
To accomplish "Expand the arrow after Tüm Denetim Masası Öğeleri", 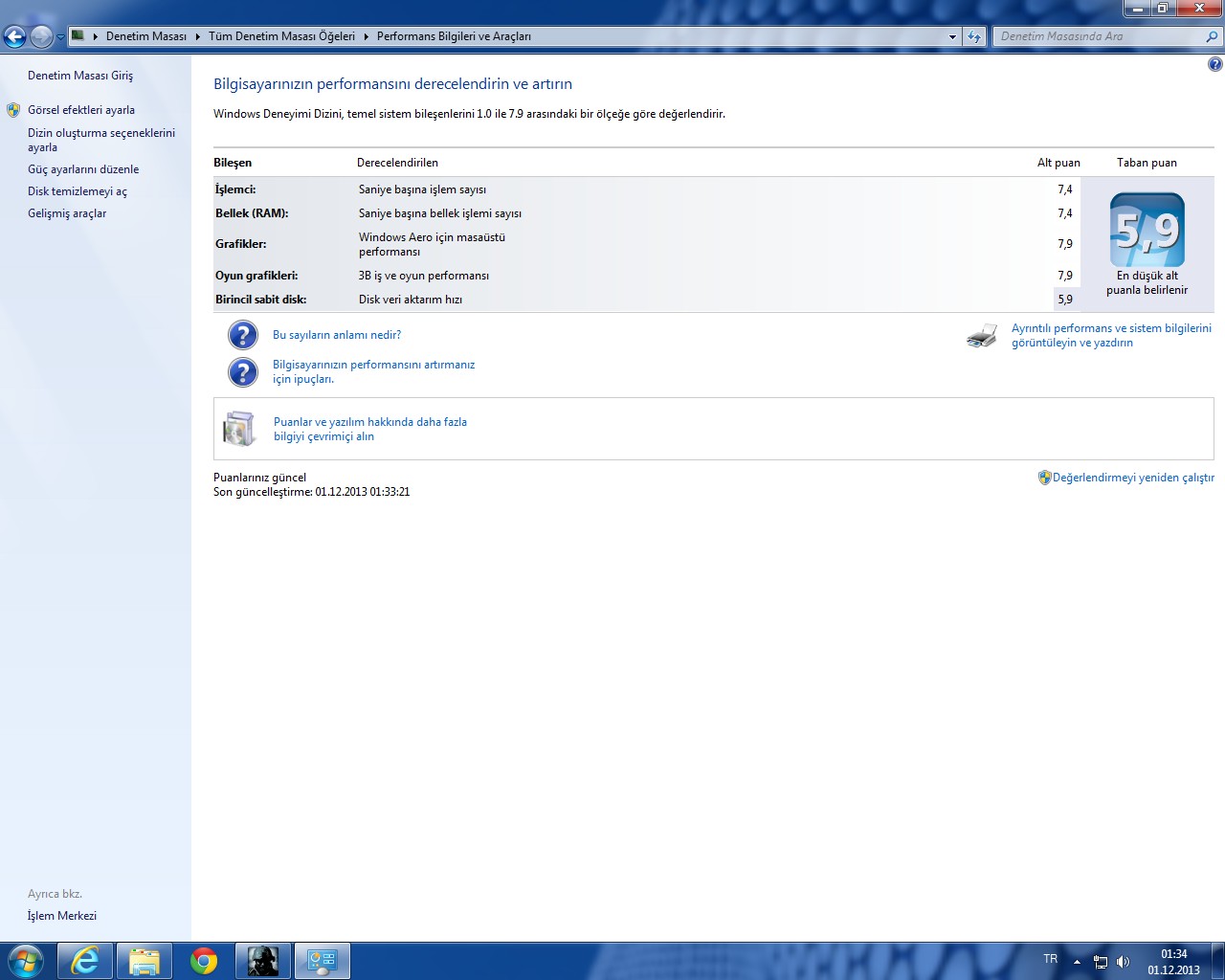I will pyautogui.click(x=366, y=36).
